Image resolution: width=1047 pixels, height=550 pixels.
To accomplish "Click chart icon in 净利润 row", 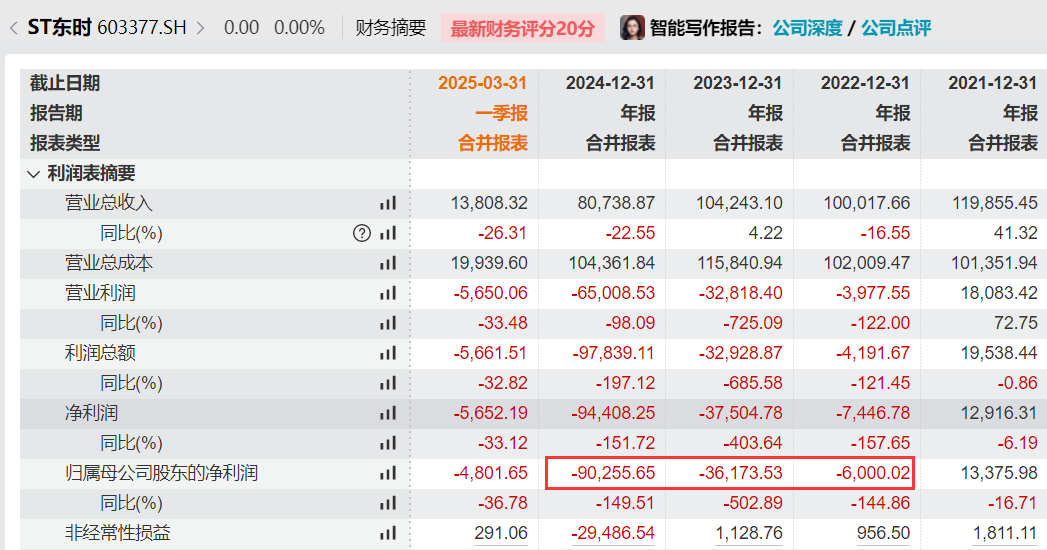I will click(x=387, y=413).
